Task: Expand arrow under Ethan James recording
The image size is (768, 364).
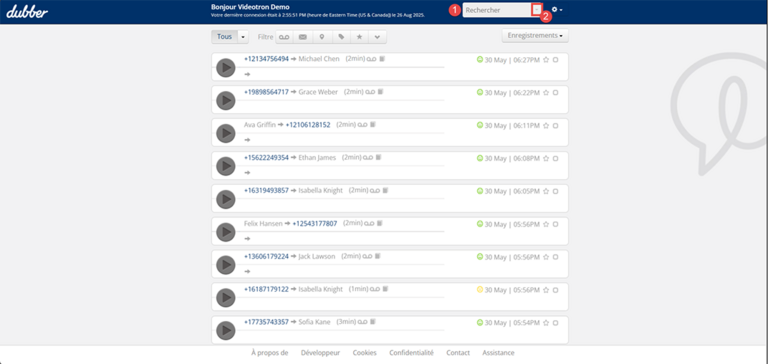Action: pyautogui.click(x=247, y=173)
